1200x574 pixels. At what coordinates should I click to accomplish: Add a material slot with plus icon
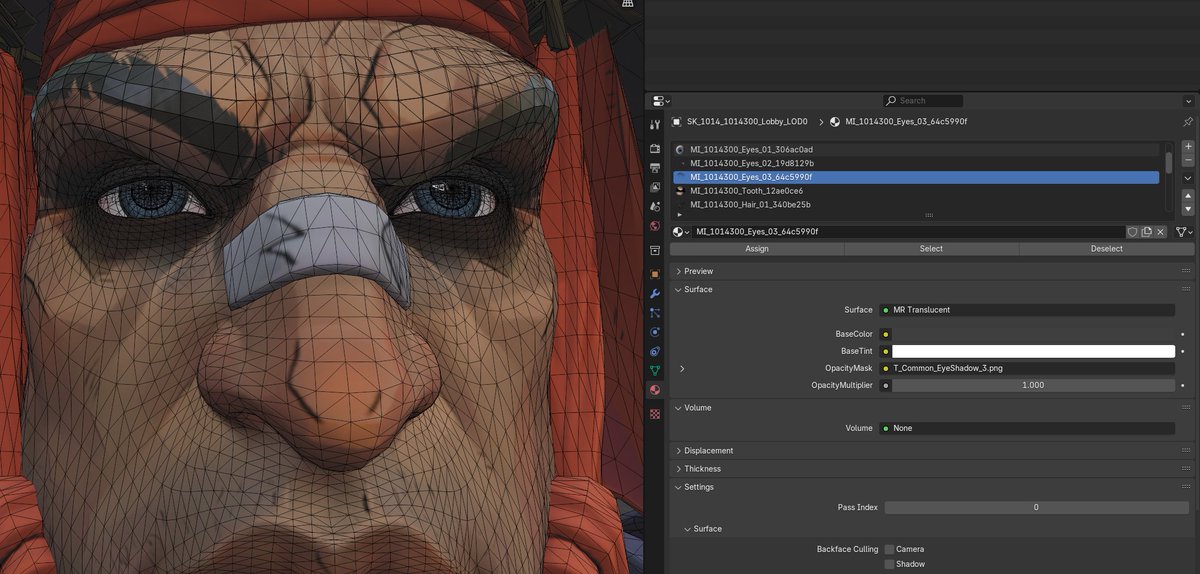click(x=1188, y=146)
